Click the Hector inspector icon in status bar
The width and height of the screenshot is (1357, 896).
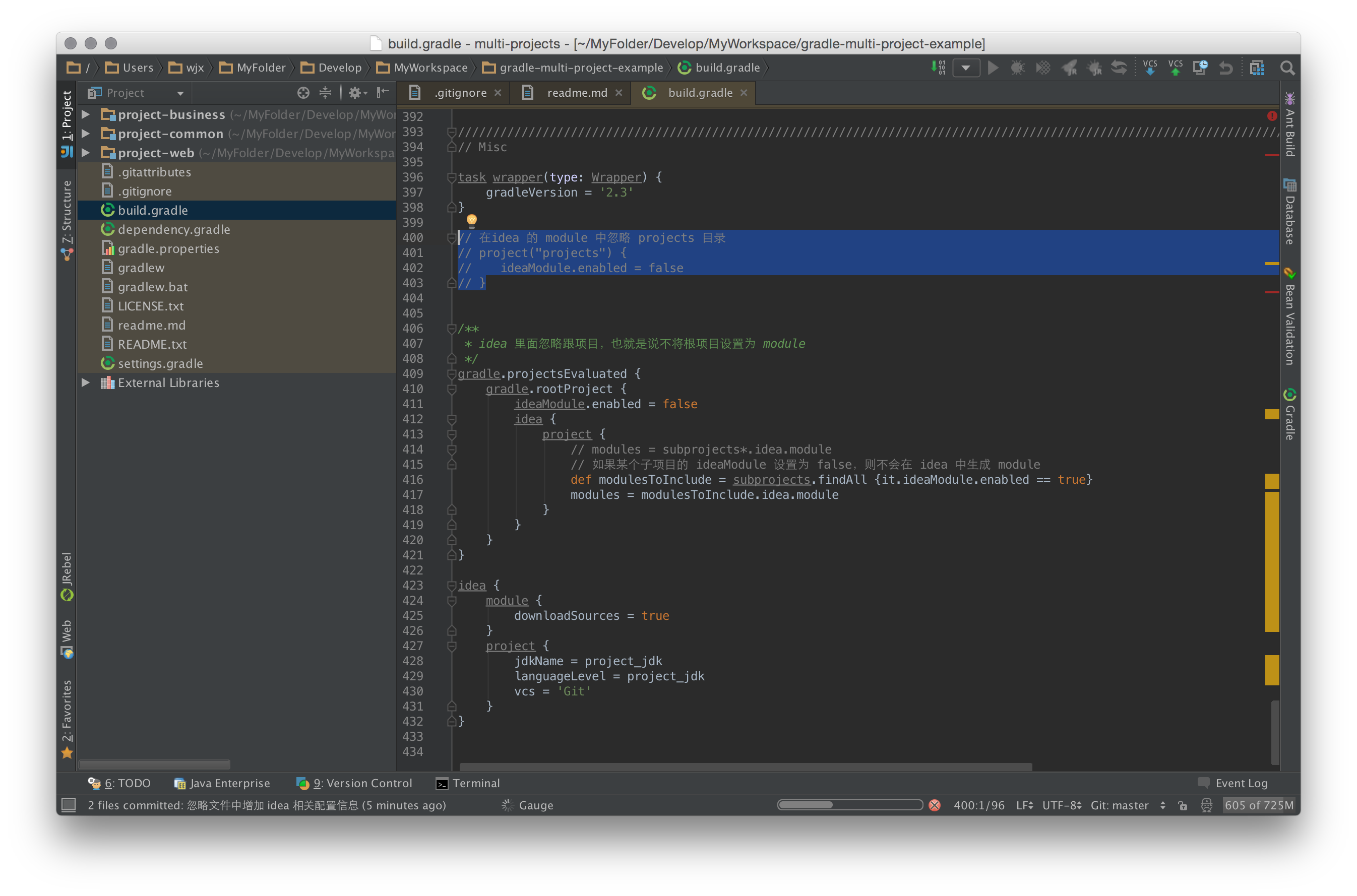[x=1206, y=805]
